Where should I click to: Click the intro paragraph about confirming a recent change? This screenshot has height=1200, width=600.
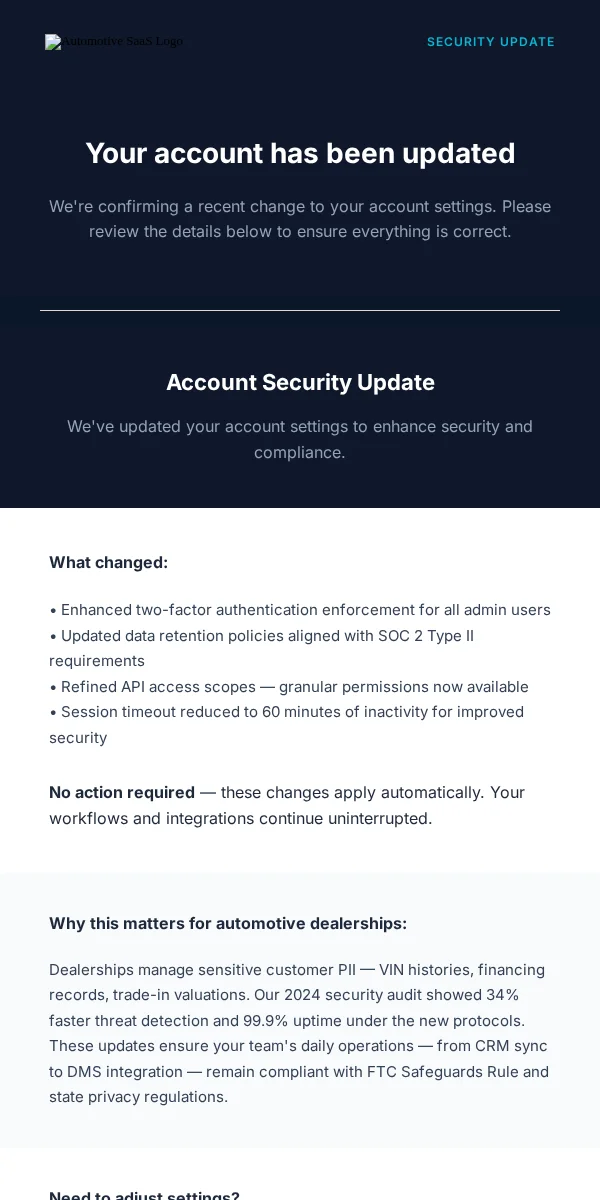coord(300,219)
